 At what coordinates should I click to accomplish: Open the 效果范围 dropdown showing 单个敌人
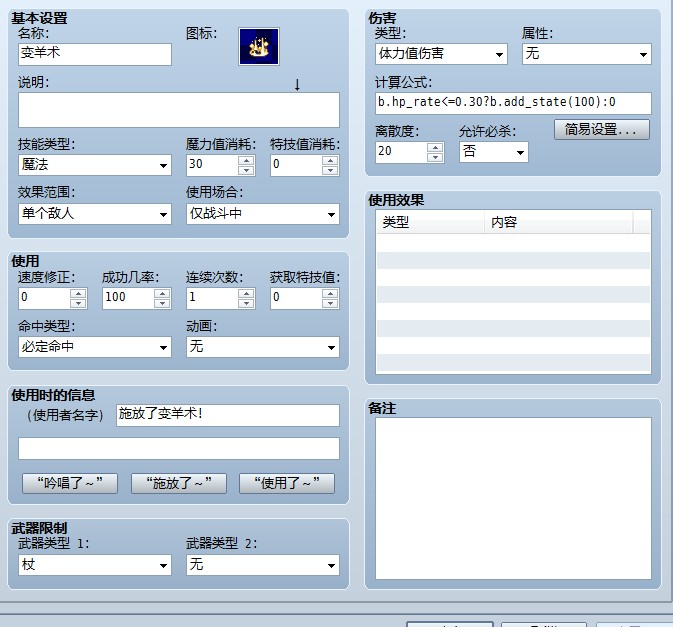pos(95,214)
